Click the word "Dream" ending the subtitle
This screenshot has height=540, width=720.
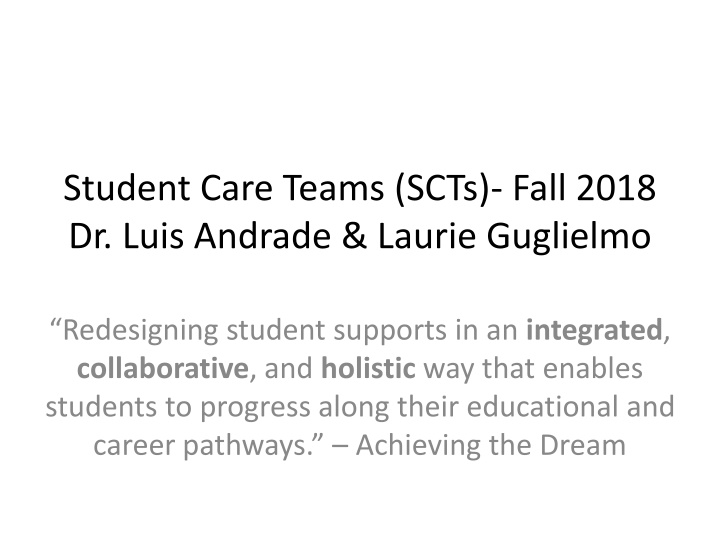[x=587, y=447]
